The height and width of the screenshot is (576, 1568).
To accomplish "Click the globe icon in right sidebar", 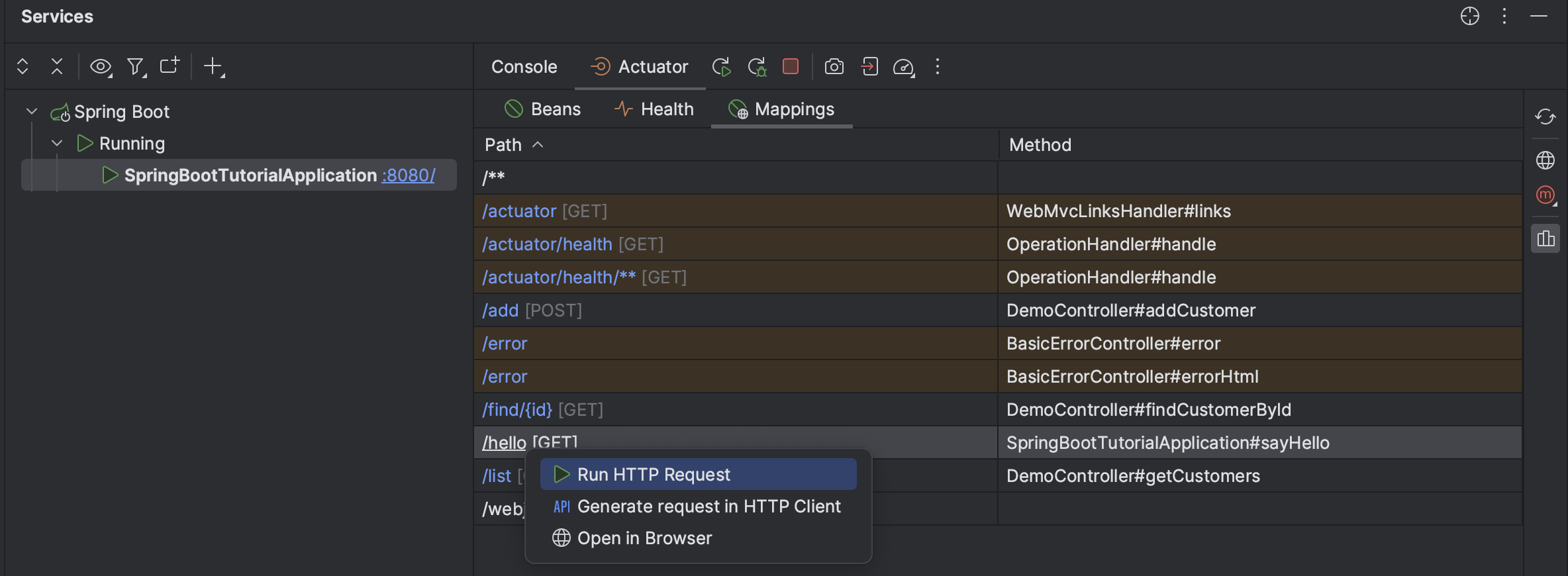I will 1545,160.
